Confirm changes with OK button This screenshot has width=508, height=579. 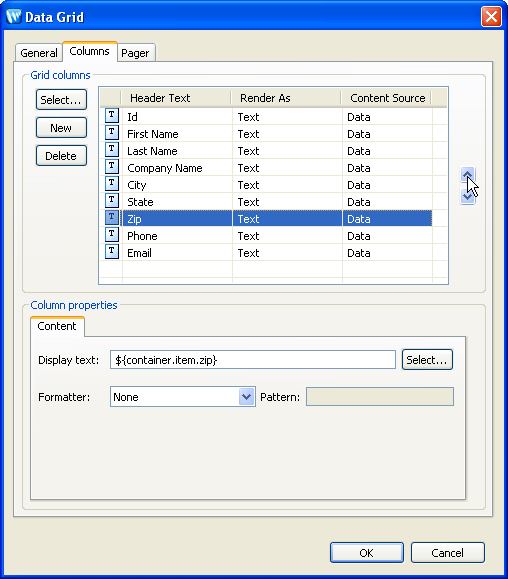coord(367,553)
